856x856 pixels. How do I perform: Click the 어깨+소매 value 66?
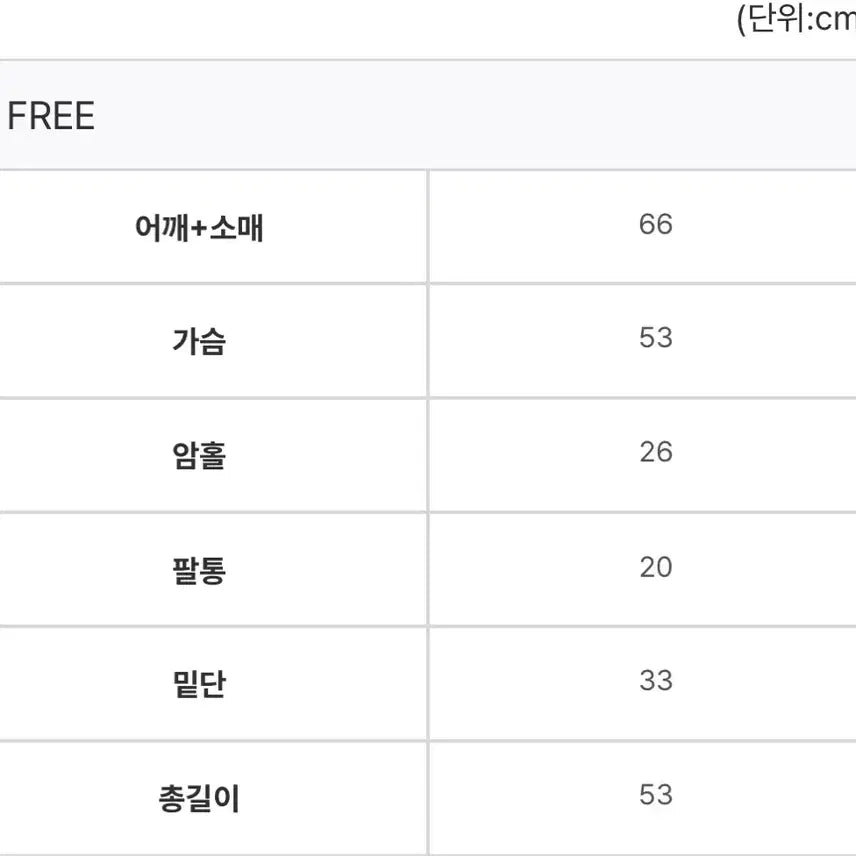click(x=656, y=225)
